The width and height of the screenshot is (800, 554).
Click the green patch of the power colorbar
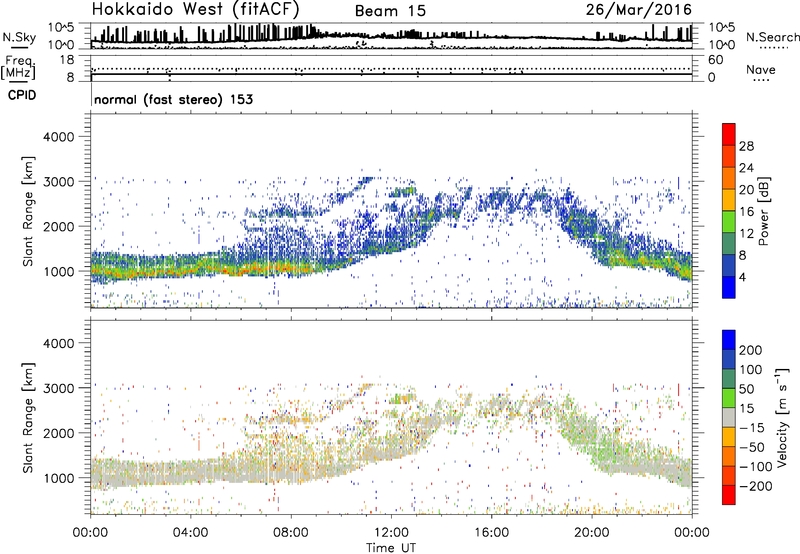pos(729,221)
